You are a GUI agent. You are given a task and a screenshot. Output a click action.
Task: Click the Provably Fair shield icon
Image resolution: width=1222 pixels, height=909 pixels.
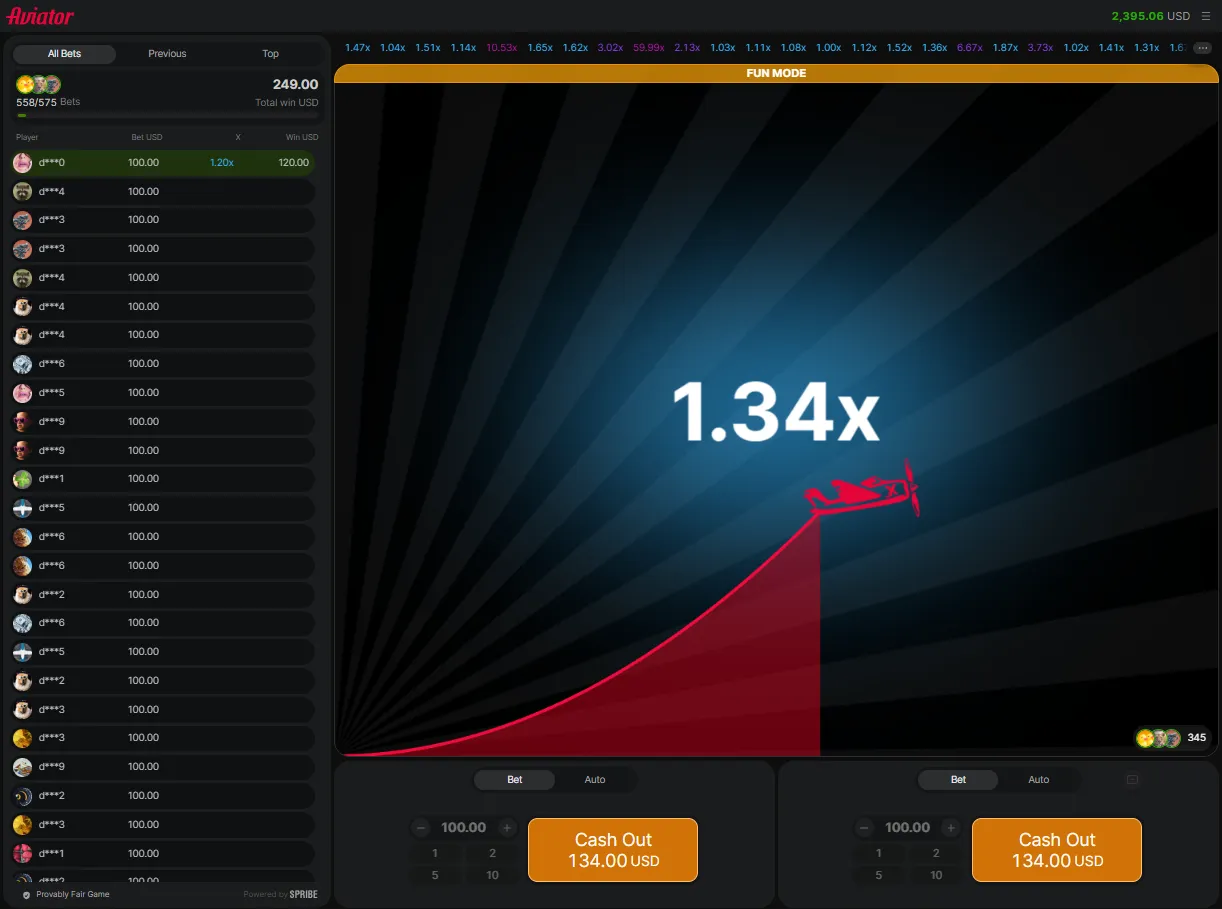point(27,894)
